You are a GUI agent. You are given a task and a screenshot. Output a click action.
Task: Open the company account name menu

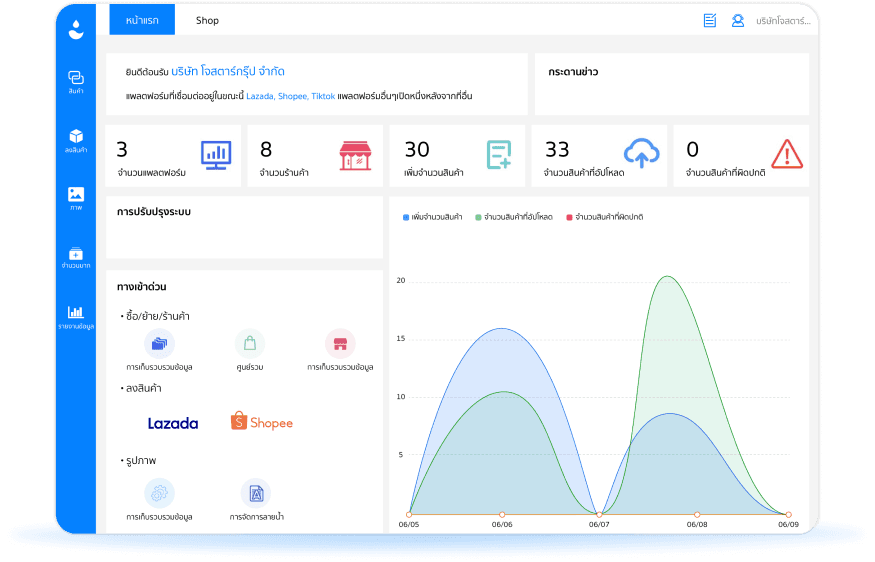783,21
